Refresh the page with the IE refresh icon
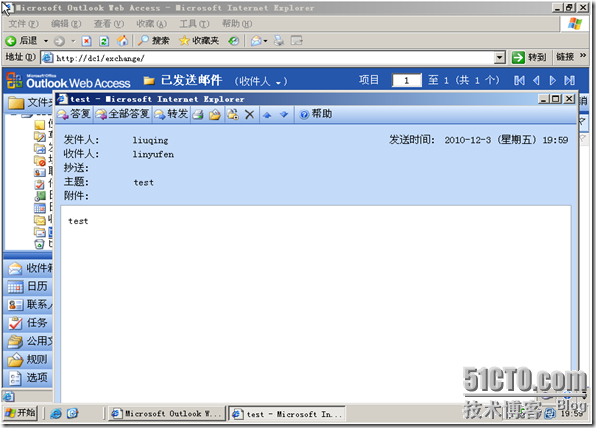This screenshot has width=596, height=428. click(104, 41)
